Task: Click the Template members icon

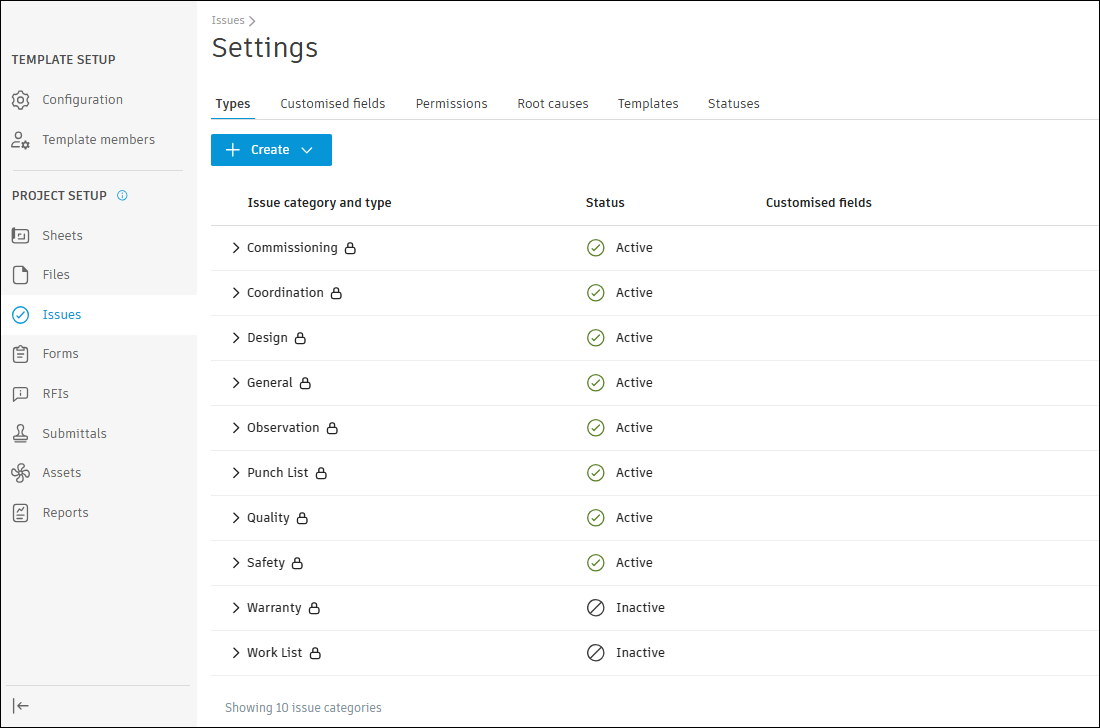Action: coord(21,140)
